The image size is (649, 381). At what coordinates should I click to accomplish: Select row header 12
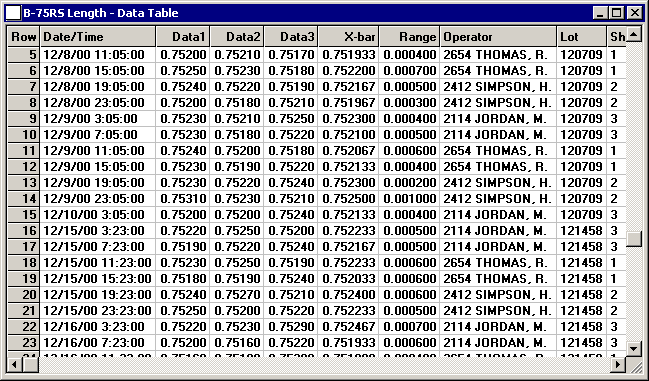click(24, 167)
